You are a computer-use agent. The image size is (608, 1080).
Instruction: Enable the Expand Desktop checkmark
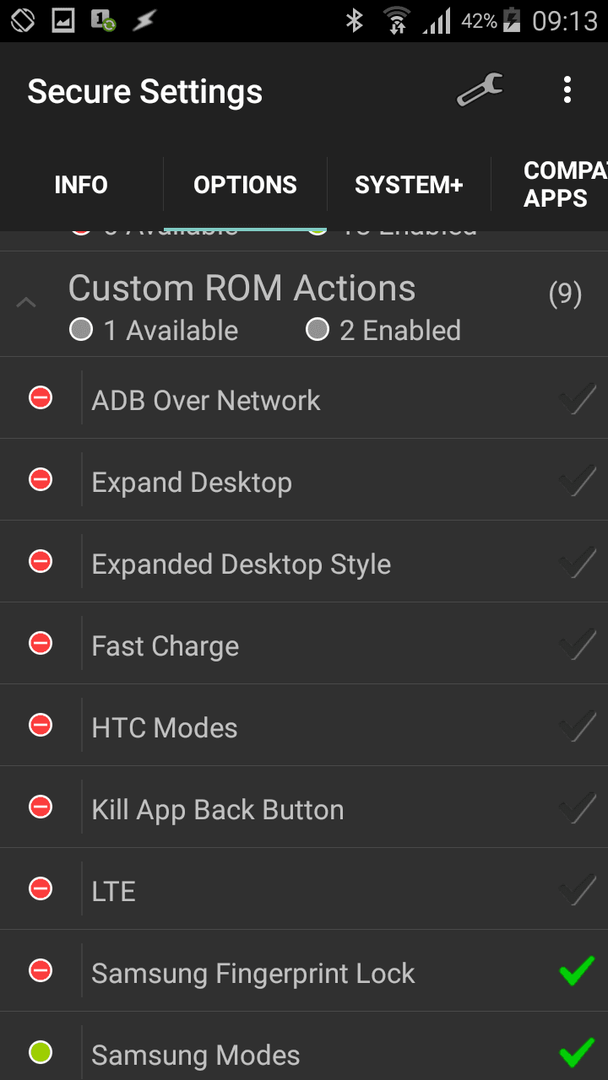(x=577, y=481)
